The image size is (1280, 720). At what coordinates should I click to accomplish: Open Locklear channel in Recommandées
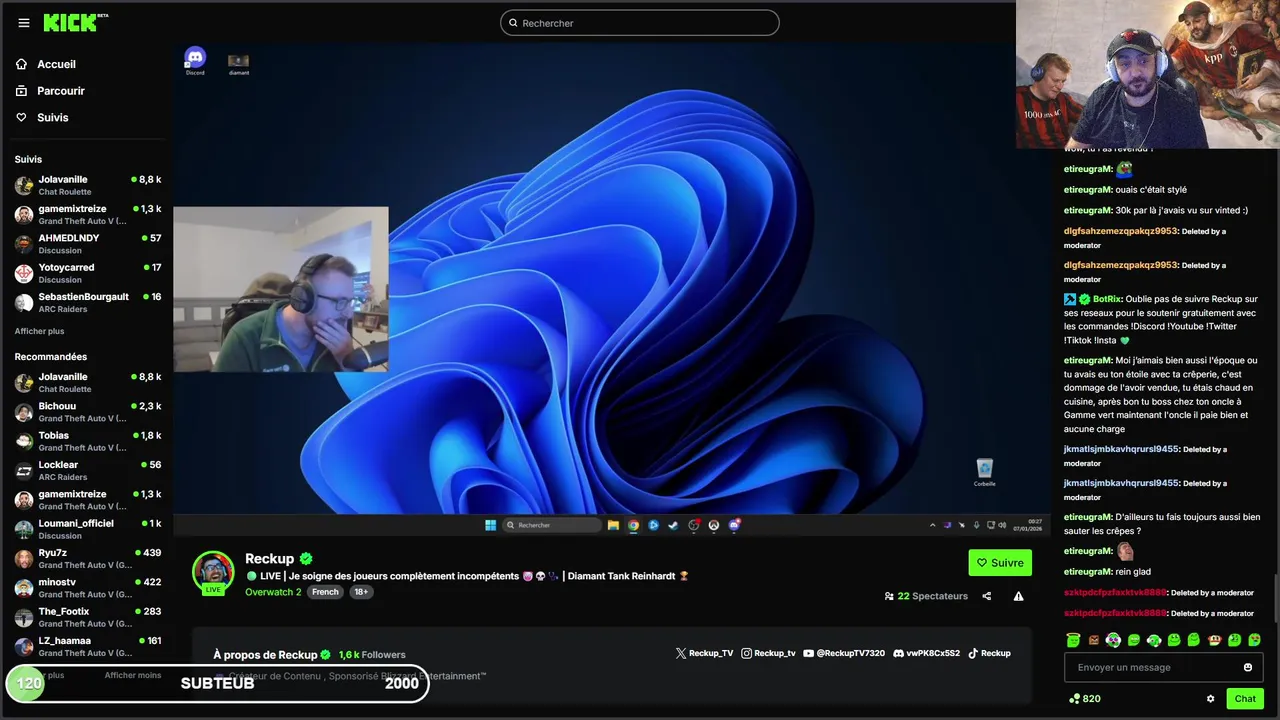(88, 470)
